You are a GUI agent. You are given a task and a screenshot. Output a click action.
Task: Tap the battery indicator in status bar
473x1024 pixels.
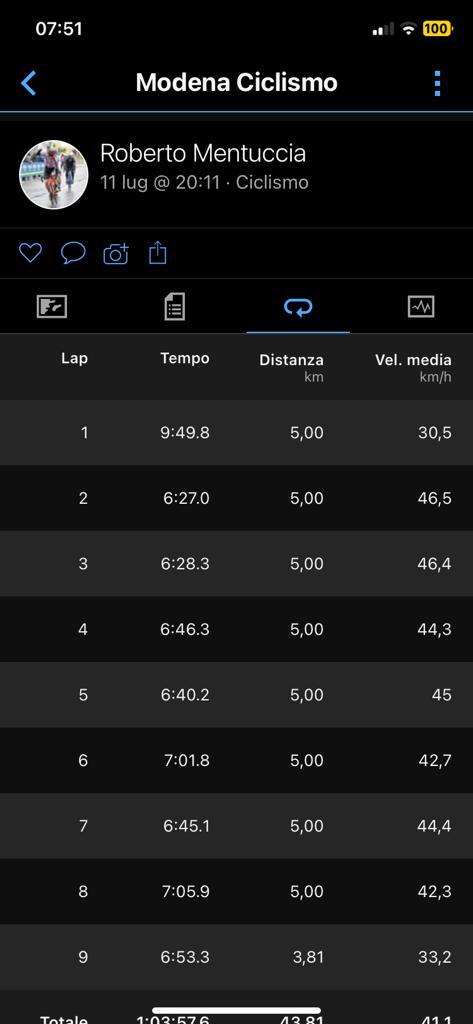click(x=436, y=29)
